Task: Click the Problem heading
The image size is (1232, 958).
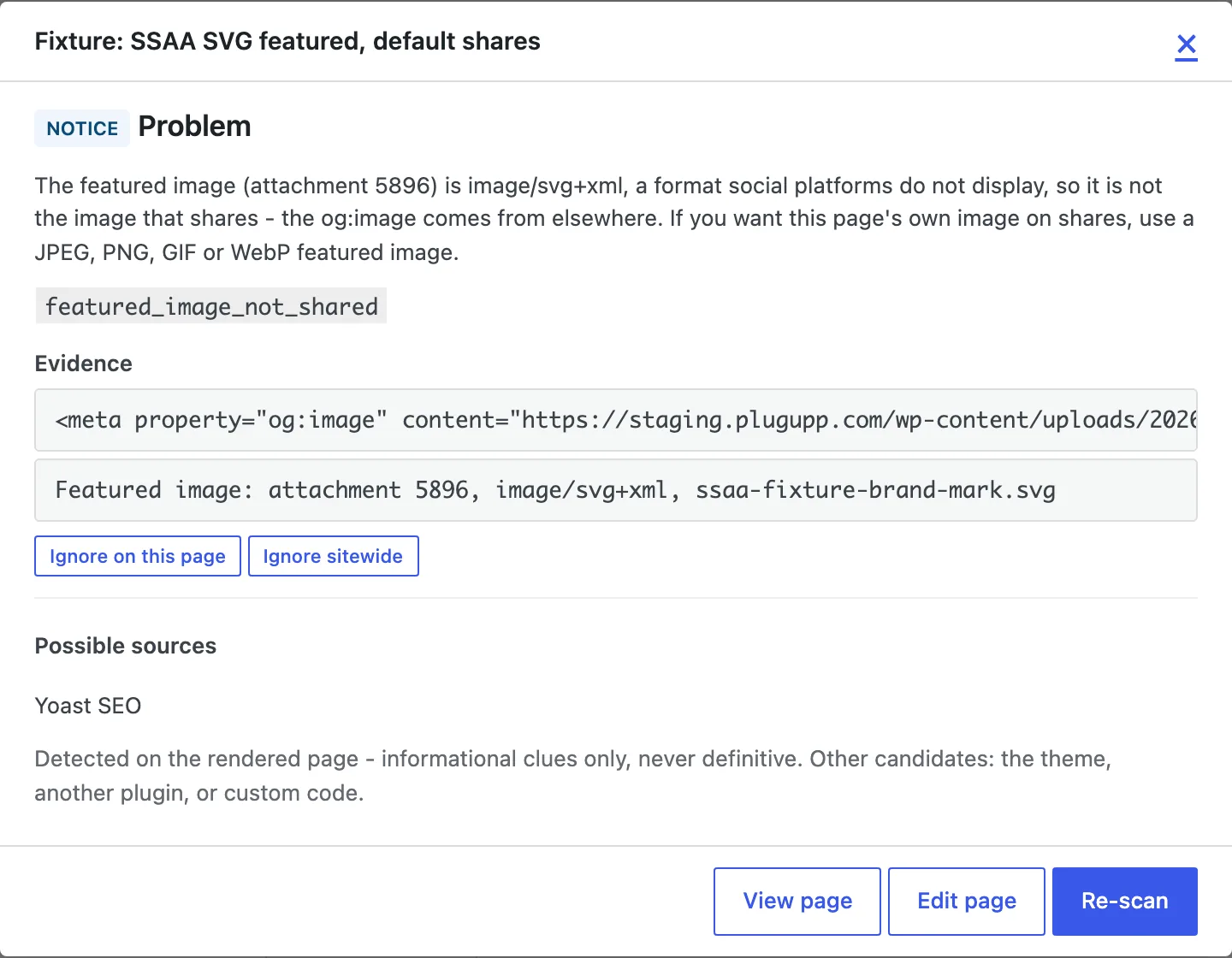Action: point(195,127)
